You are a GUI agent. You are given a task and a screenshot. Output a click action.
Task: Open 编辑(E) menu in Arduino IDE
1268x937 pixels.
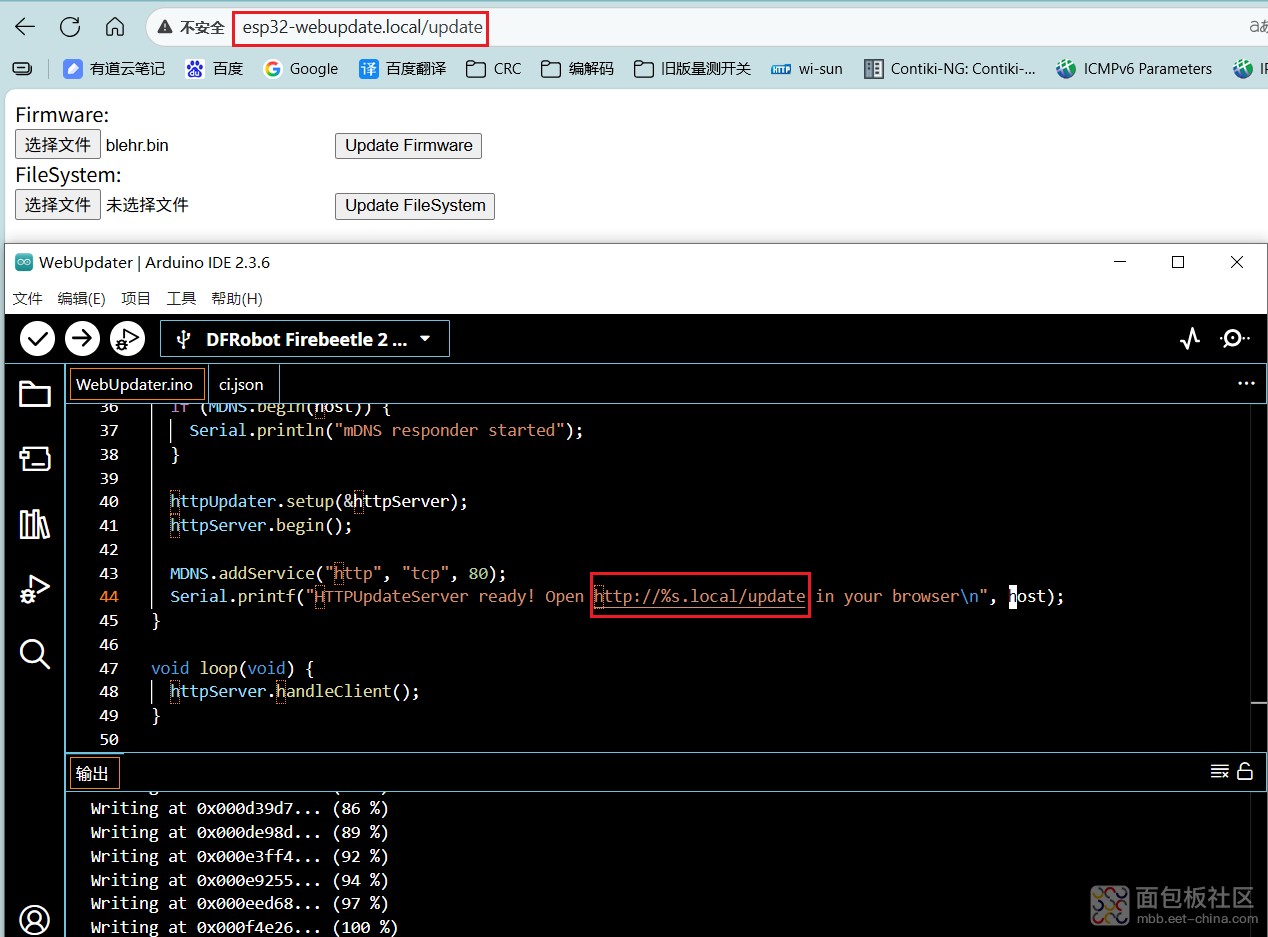point(82,298)
